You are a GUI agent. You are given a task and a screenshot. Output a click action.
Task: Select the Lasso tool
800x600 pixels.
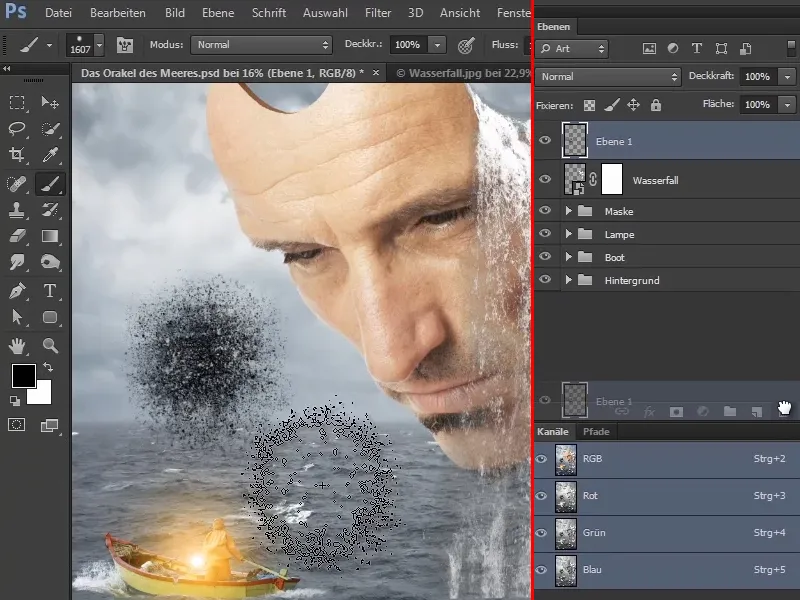[x=17, y=129]
